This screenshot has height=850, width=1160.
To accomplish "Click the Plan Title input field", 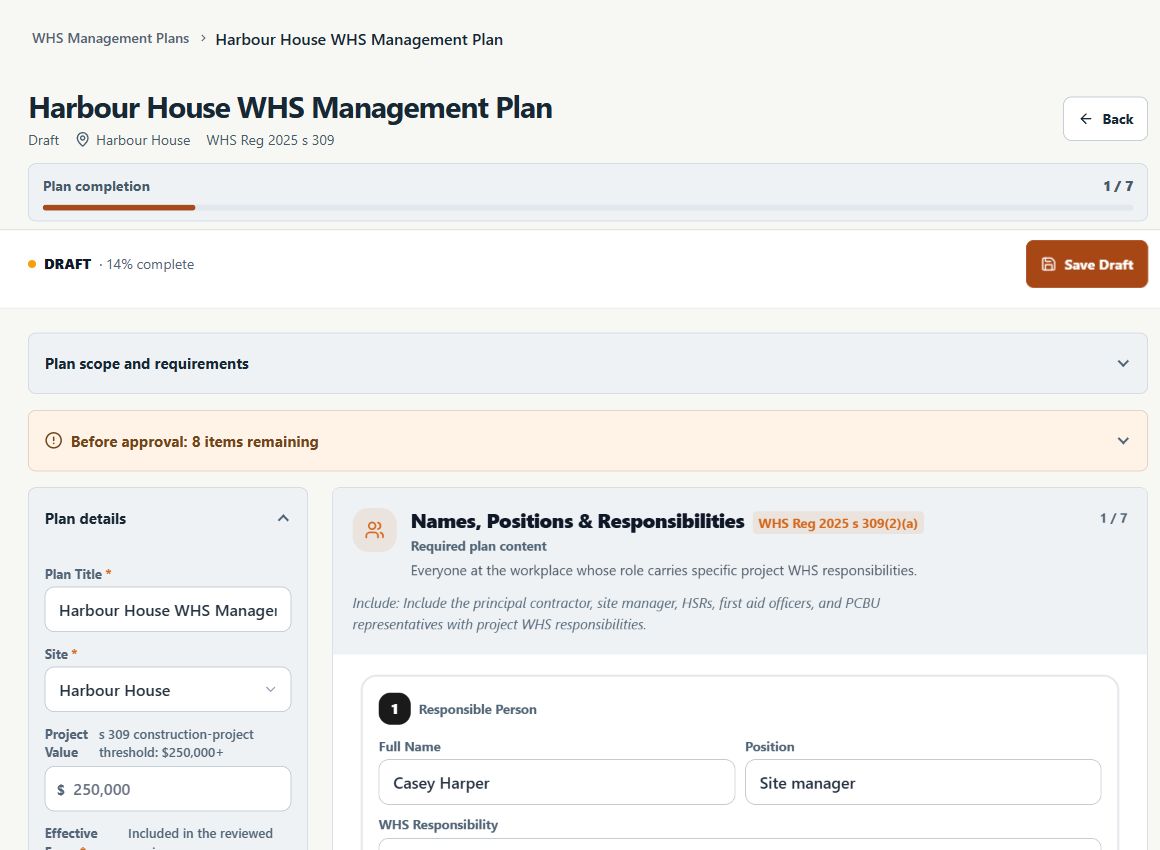I will 168,610.
